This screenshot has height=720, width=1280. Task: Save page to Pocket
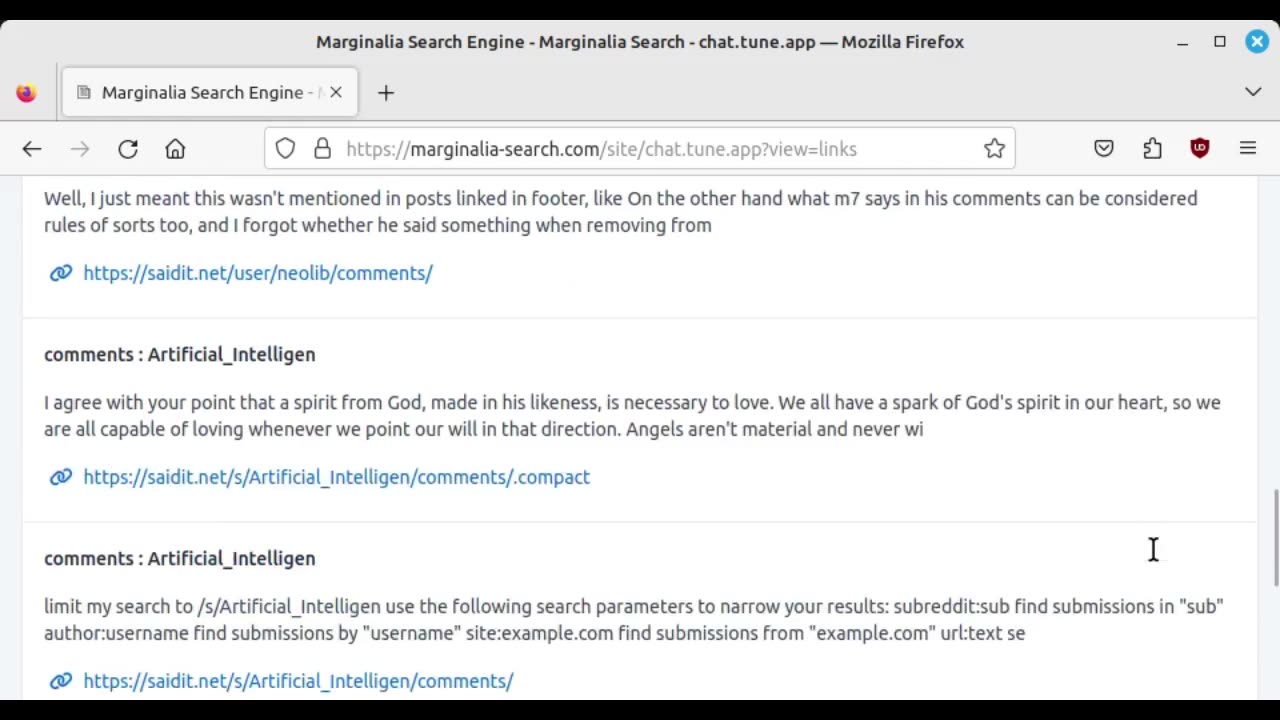1104,149
